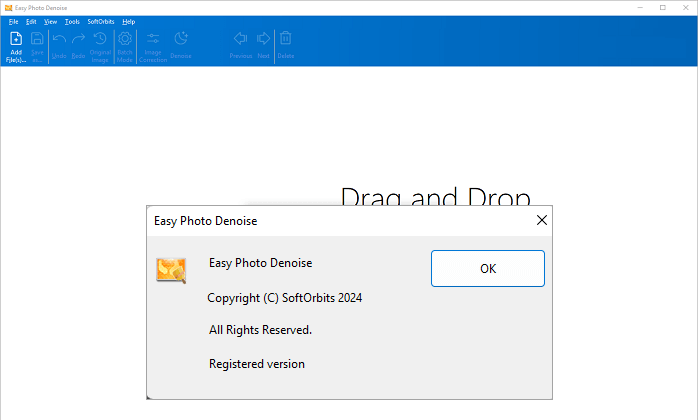Click the app logo in about dialog

pos(171,269)
